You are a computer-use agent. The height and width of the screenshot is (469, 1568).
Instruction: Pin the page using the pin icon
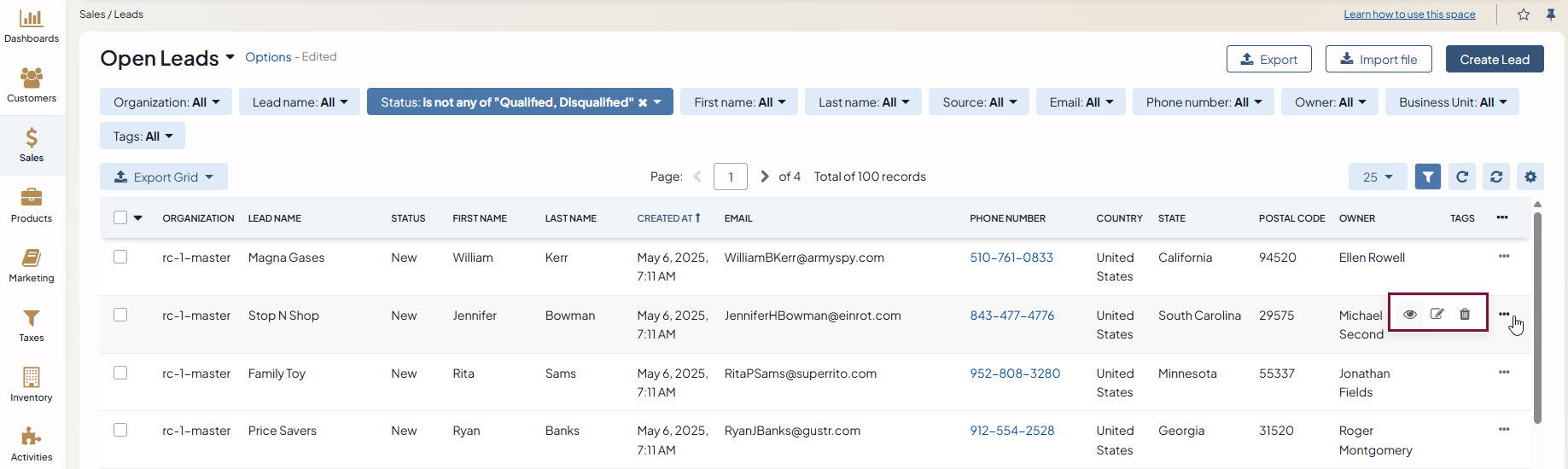click(1551, 14)
